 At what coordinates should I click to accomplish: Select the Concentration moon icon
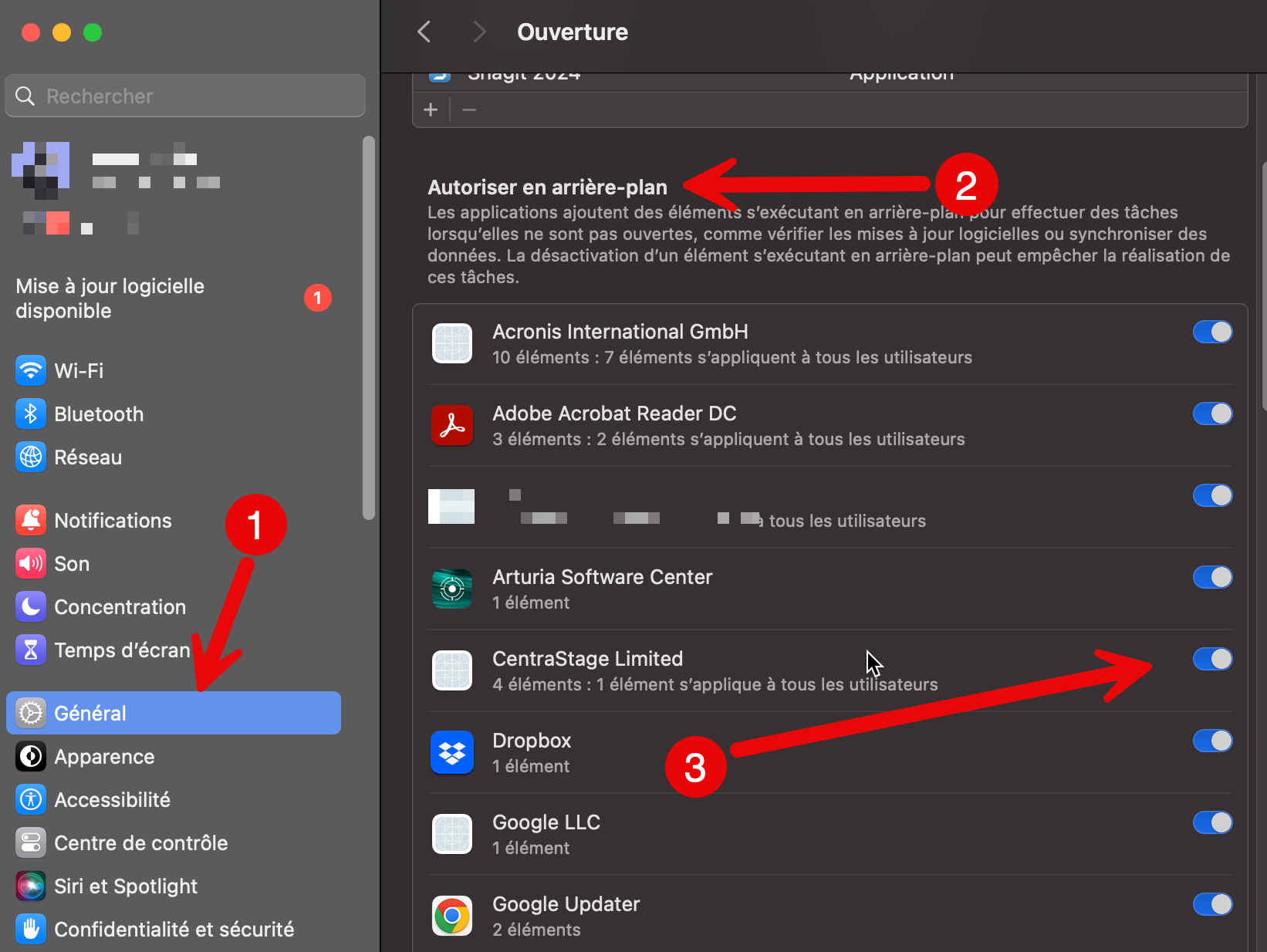pos(31,607)
